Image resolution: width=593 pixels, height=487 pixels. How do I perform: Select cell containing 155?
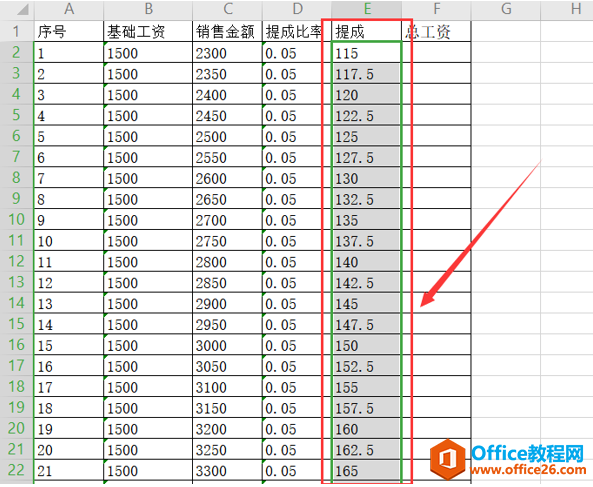366,387
